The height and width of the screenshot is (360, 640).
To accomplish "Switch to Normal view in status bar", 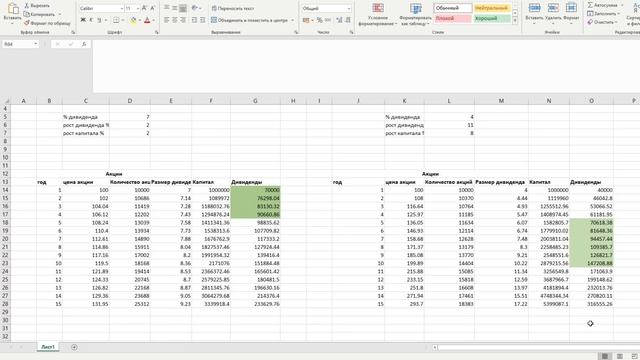I will point(605,356).
